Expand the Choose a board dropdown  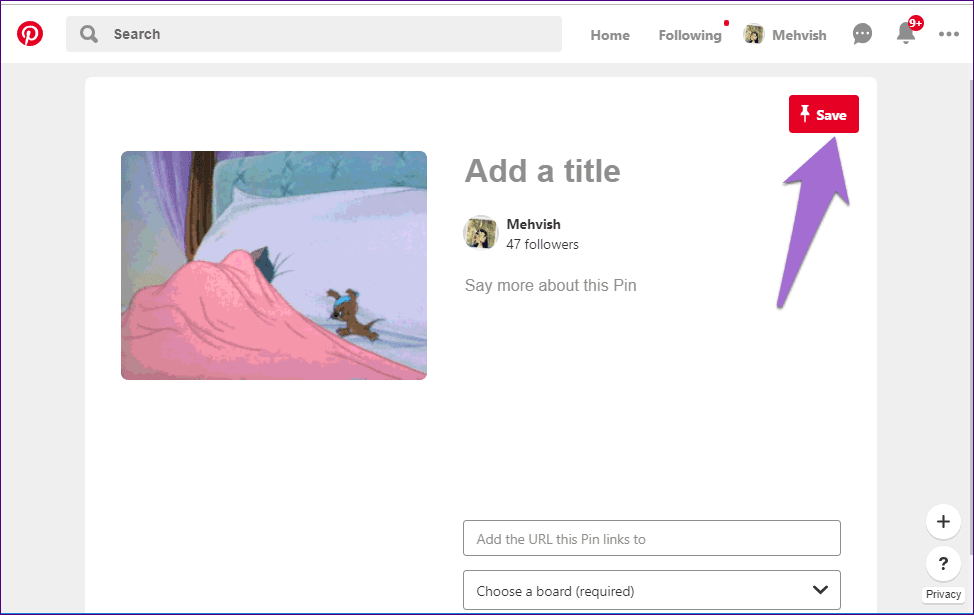[652, 590]
